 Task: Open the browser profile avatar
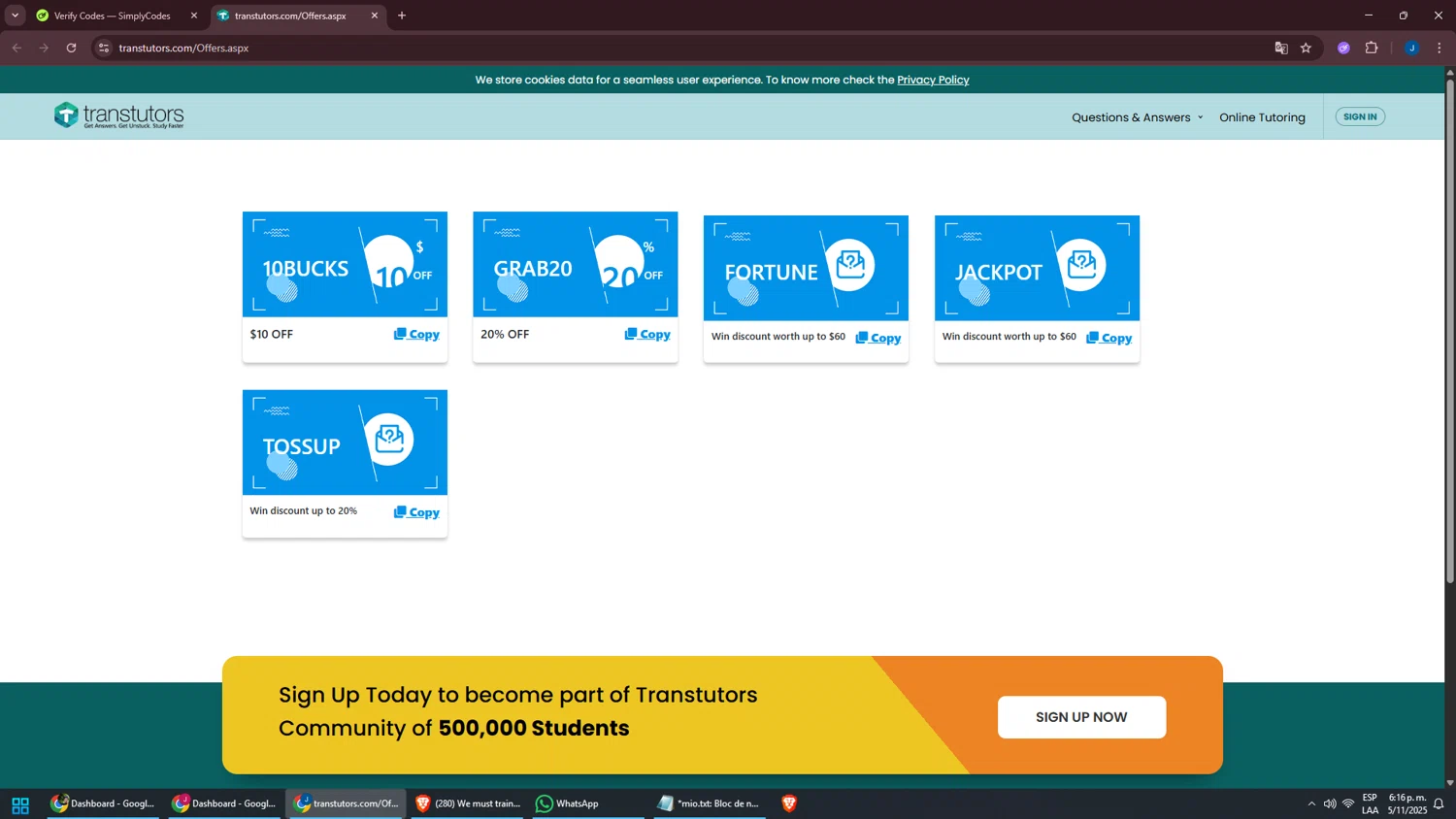[1411, 48]
